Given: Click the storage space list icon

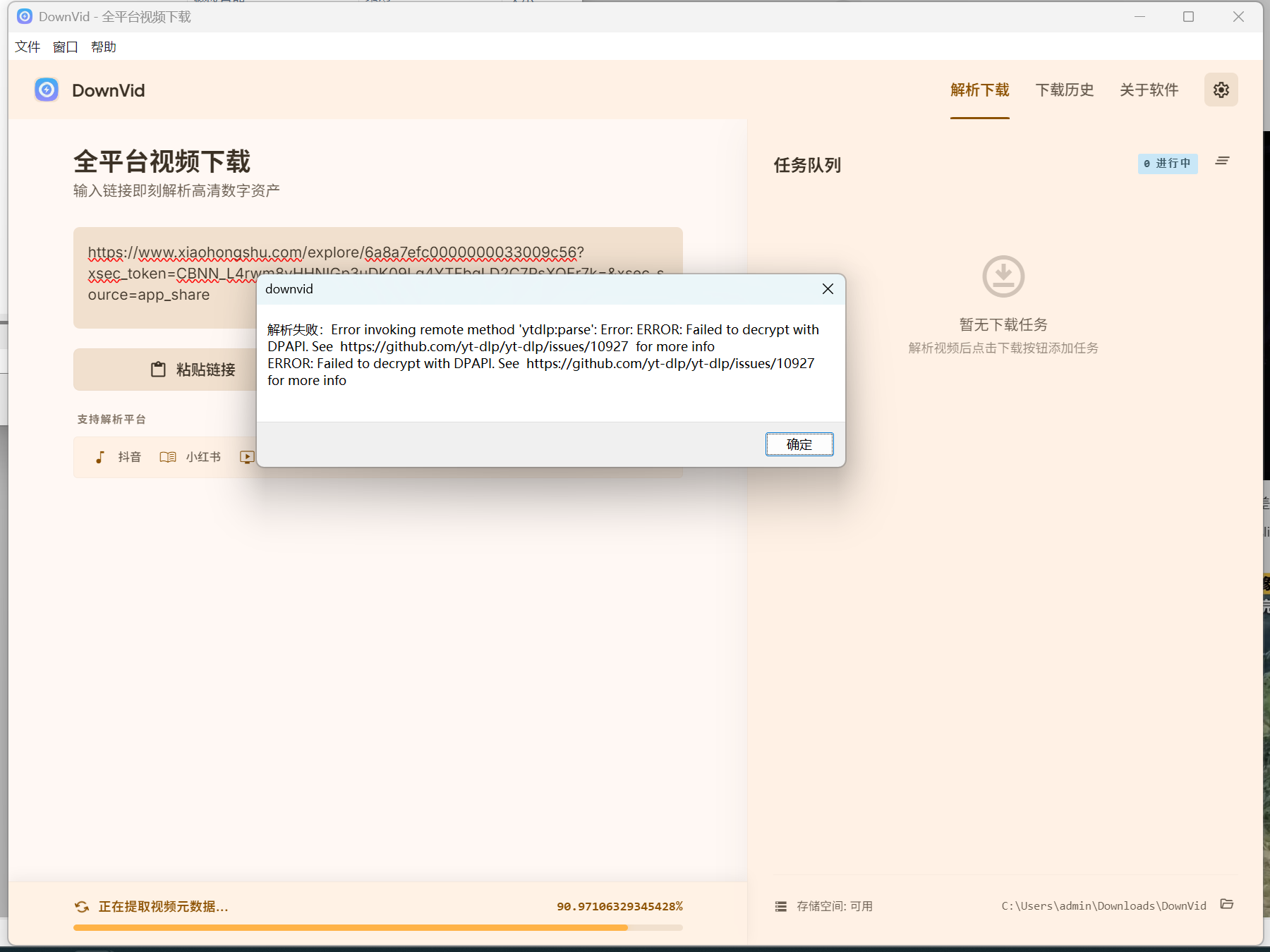Looking at the screenshot, I should [780, 906].
